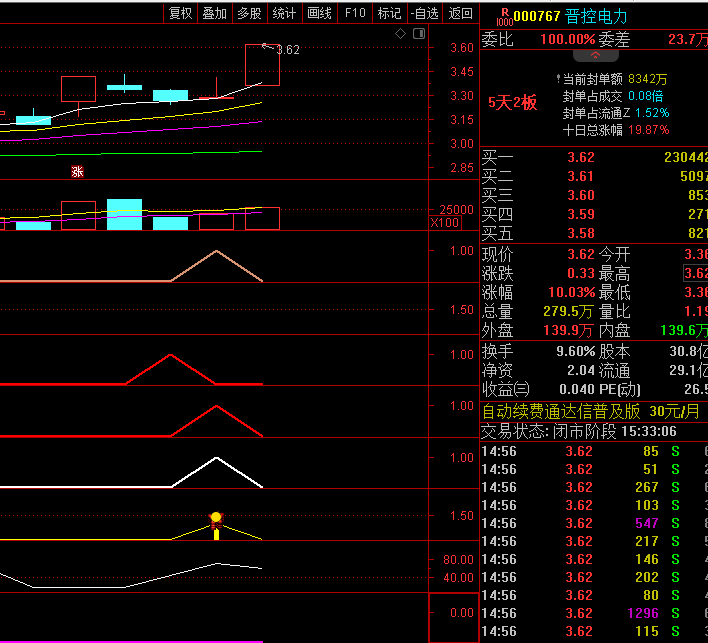This screenshot has width=708, height=643.
Task: Click the 返回 back button
Action: (460, 13)
